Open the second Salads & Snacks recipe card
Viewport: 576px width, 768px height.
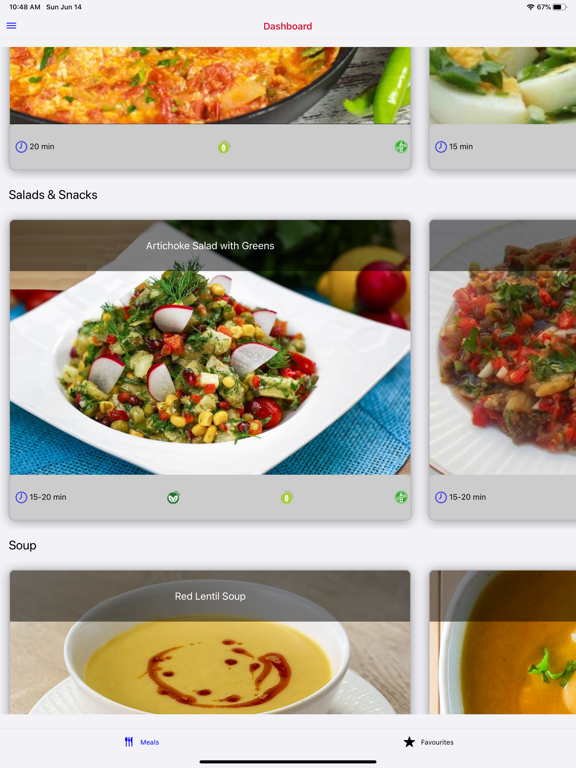coord(503,370)
